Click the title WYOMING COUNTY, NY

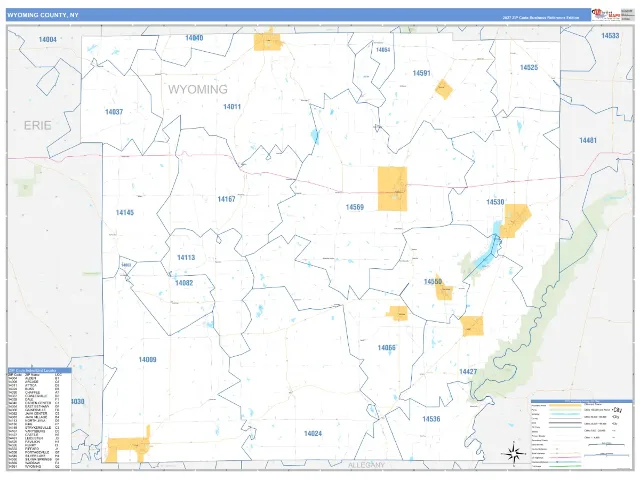[43, 15]
